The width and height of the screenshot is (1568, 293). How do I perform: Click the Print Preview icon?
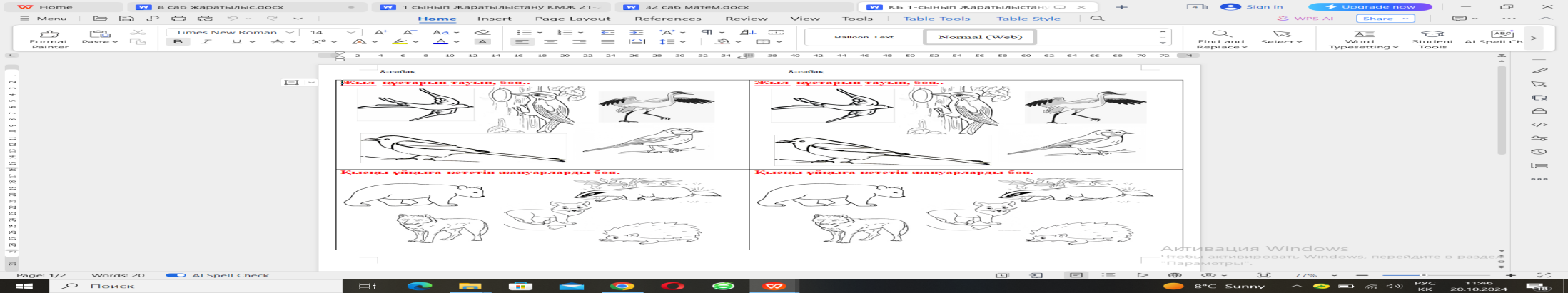pyautogui.click(x=205, y=19)
